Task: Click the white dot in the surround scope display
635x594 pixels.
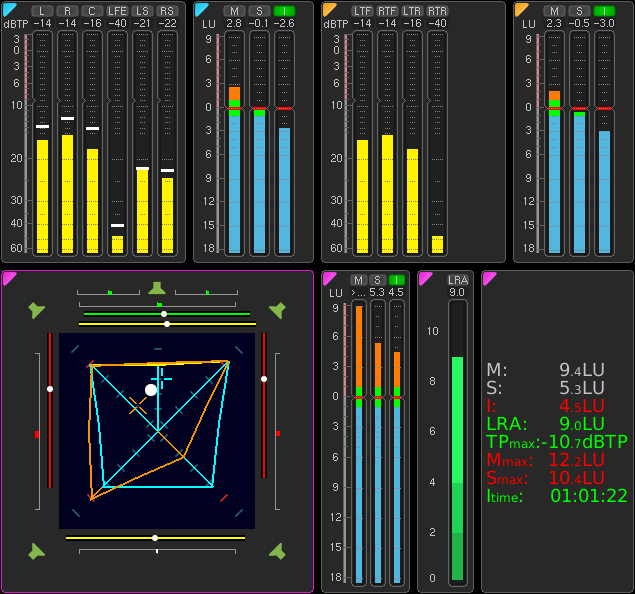Action: pyautogui.click(x=151, y=389)
